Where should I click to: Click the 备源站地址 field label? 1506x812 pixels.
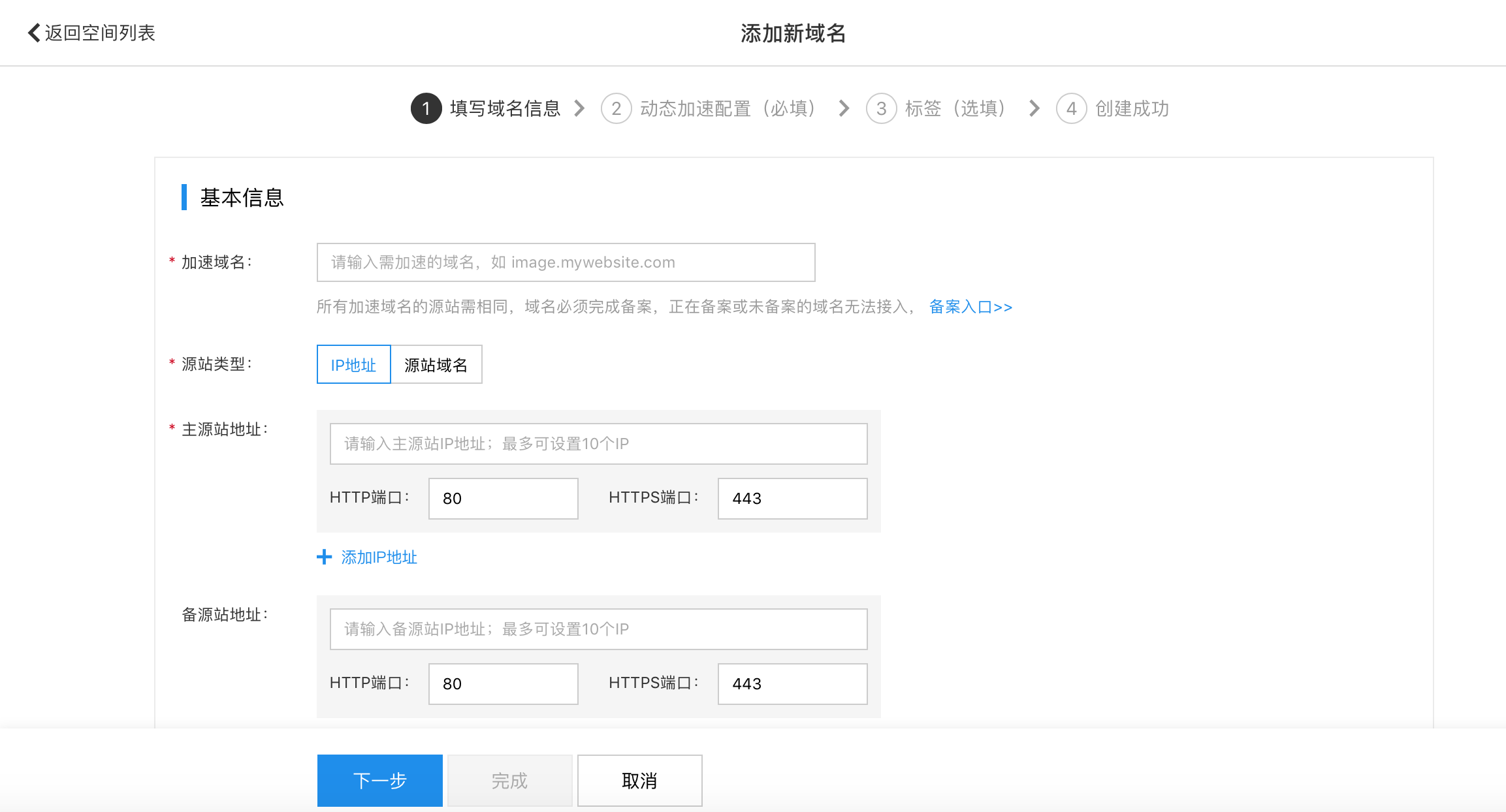point(225,615)
